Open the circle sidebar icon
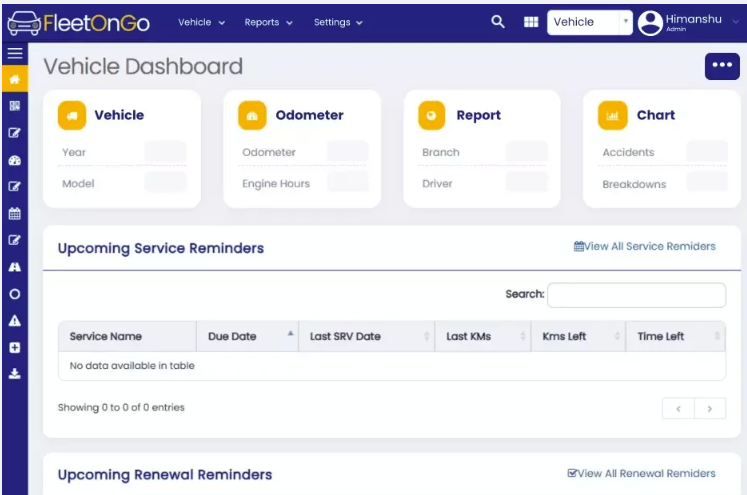Image resolution: width=747 pixels, height=495 pixels. tap(15, 294)
